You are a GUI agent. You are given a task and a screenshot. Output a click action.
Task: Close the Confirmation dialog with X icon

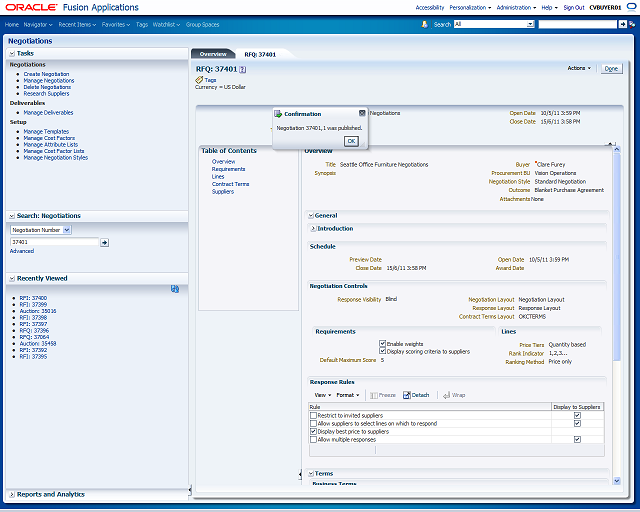point(362,113)
